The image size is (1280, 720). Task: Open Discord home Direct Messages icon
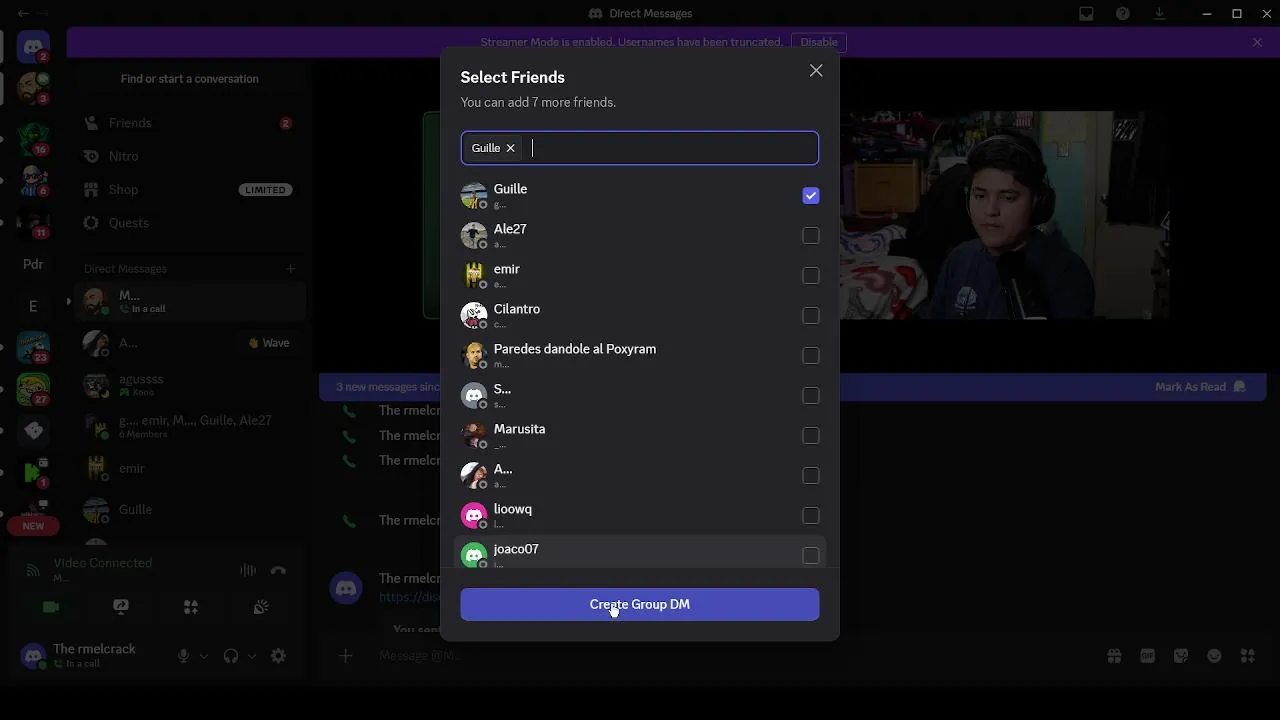33,47
